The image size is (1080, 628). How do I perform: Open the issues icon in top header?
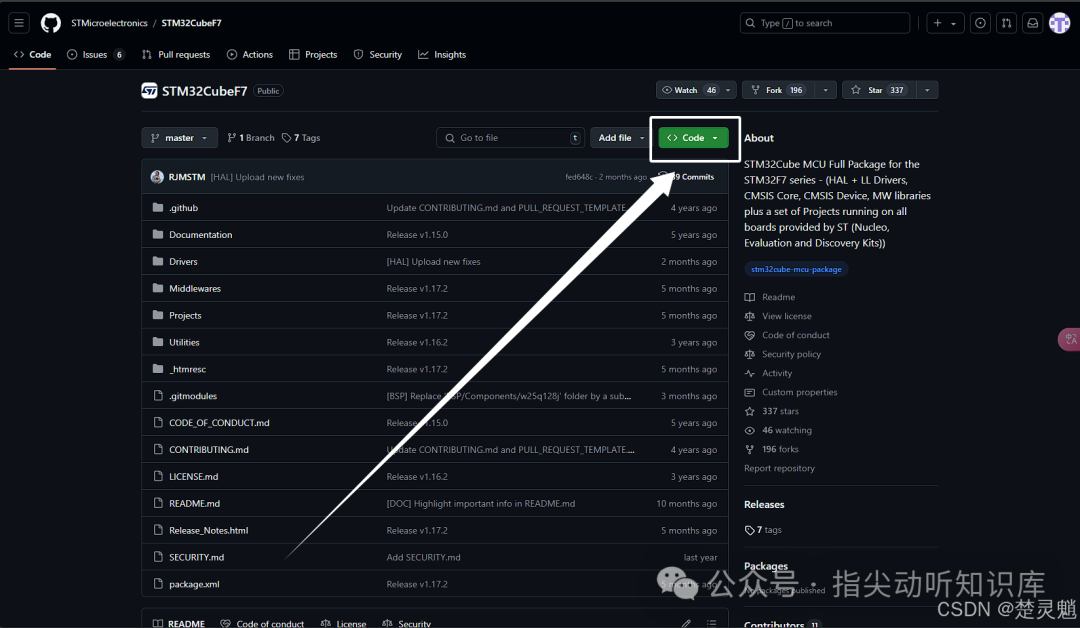coord(980,23)
